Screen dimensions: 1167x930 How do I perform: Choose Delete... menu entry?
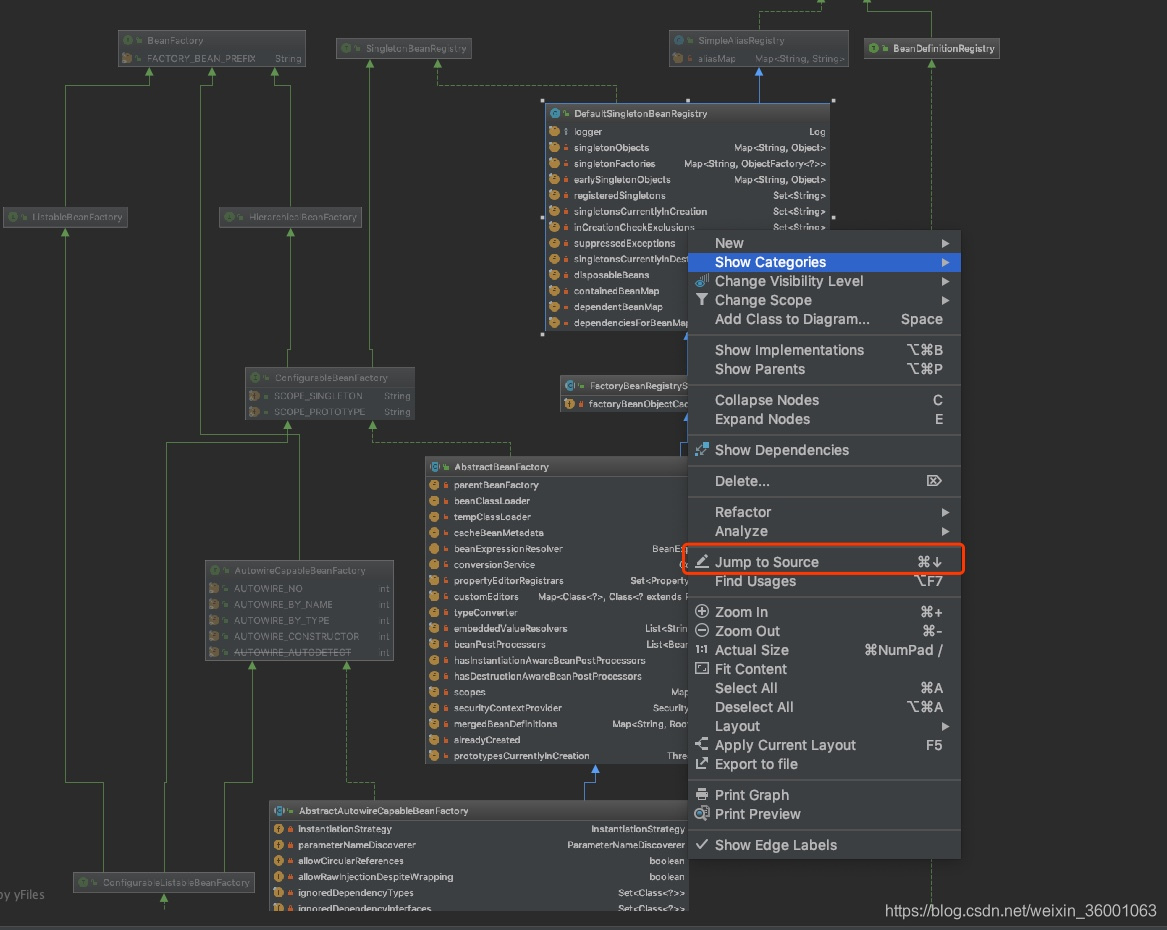[x=824, y=481]
